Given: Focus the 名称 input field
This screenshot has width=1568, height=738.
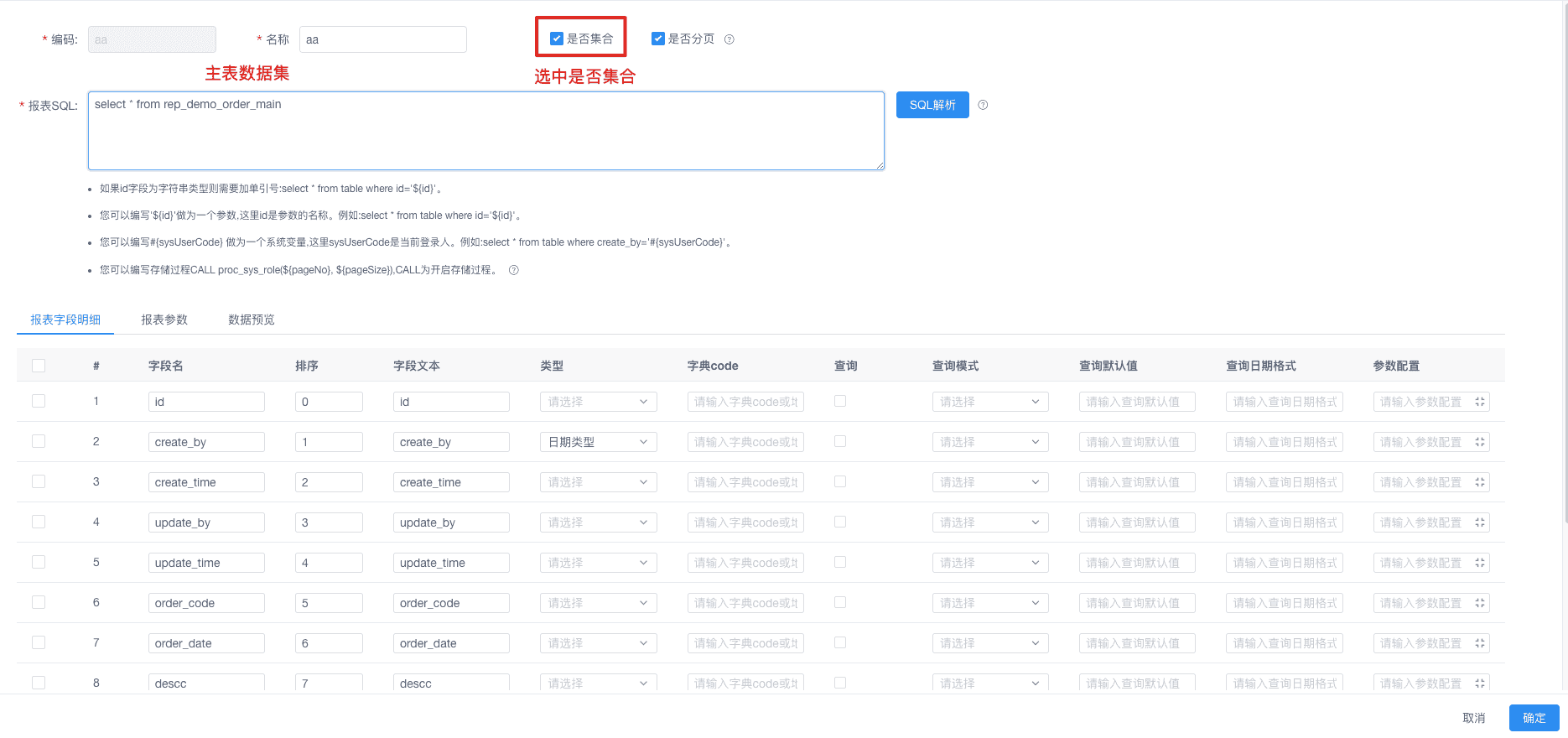Looking at the screenshot, I should coord(383,39).
